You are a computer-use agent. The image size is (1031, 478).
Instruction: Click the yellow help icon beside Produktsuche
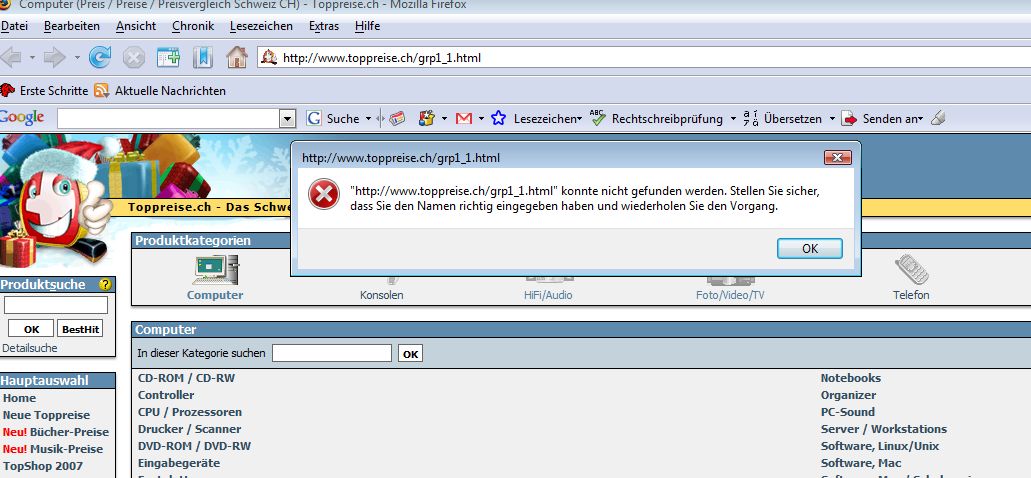point(105,285)
